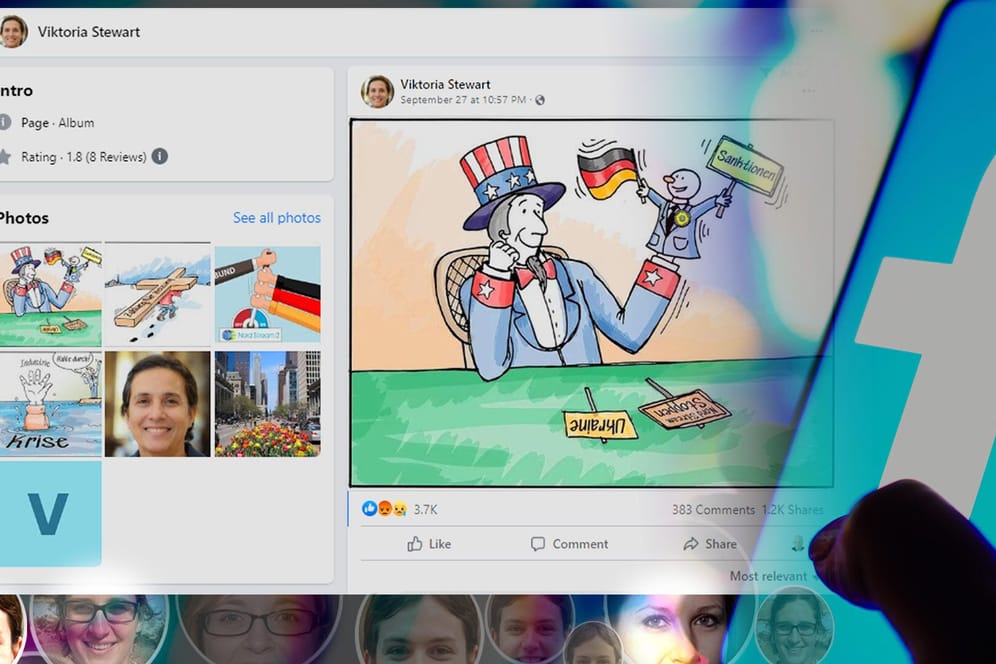The image size is (996, 664).
Task: Open the Nord Stream 2 cartoon photo thumbnail
Action: point(267,295)
